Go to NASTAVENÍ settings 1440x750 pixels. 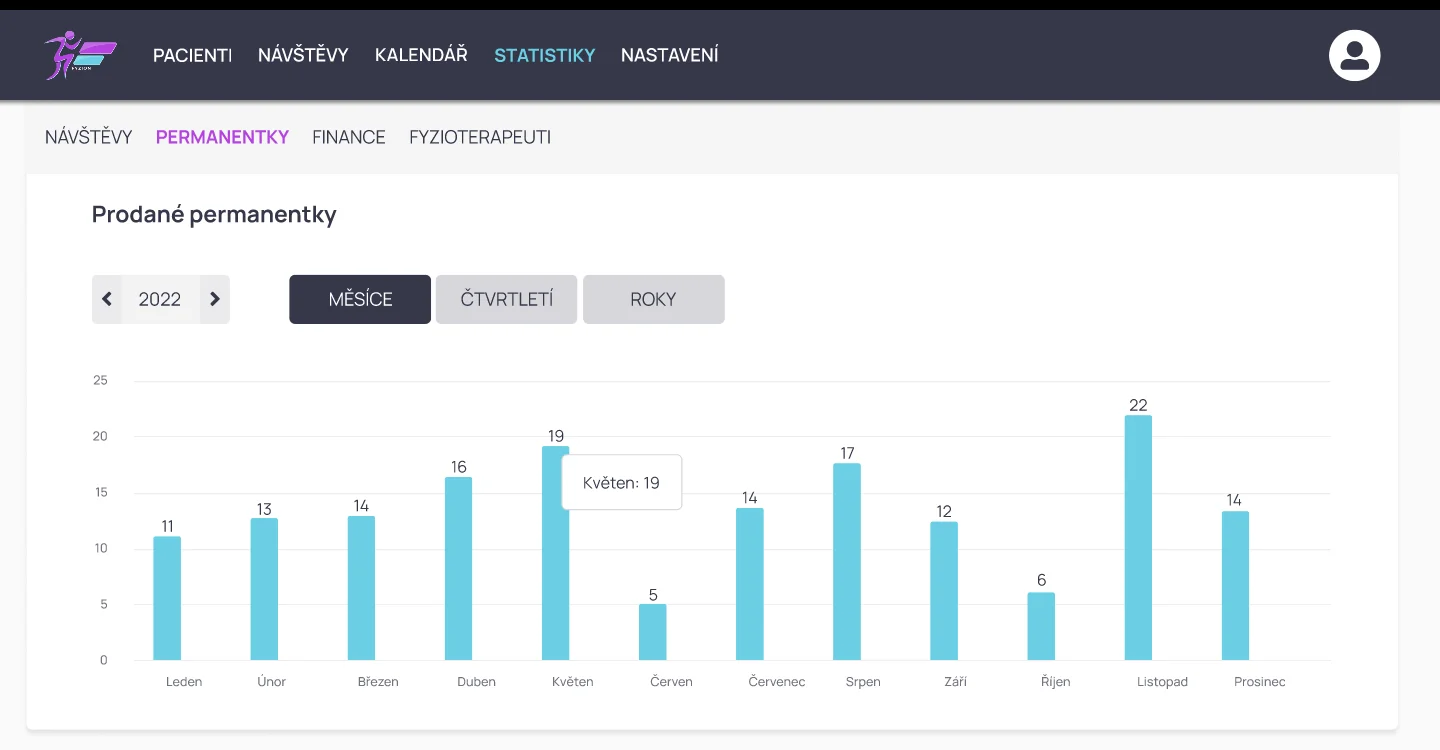(x=669, y=55)
